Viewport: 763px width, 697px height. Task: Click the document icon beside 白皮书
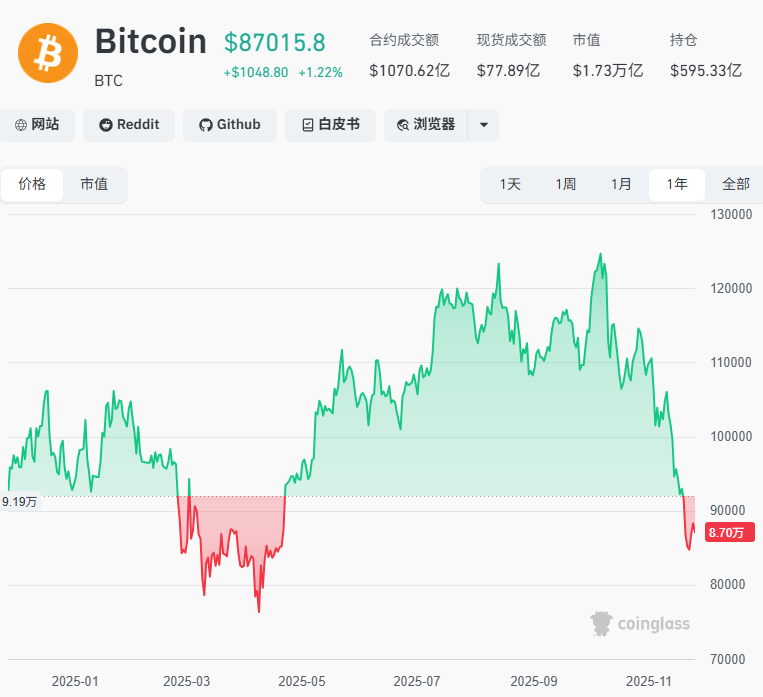[307, 125]
